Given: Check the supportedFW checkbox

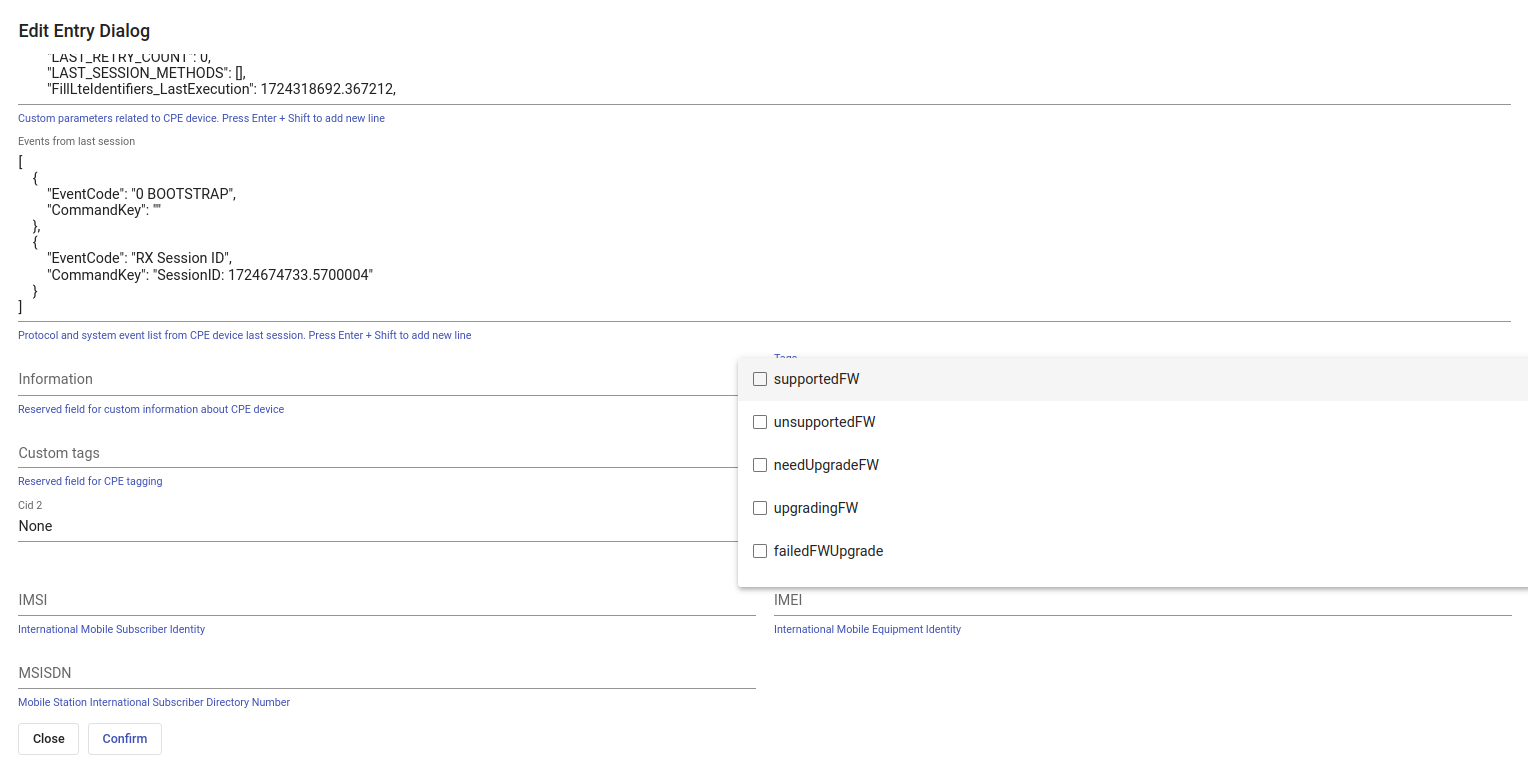Looking at the screenshot, I should click(760, 379).
